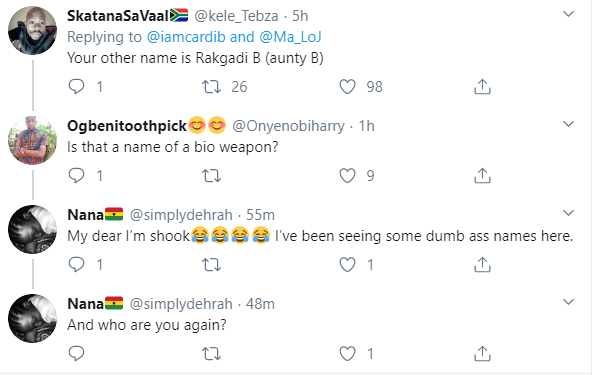The width and height of the screenshot is (604, 375).
Task: Open the @simplydehrah handle on the 48m tweet
Action: click(181, 304)
